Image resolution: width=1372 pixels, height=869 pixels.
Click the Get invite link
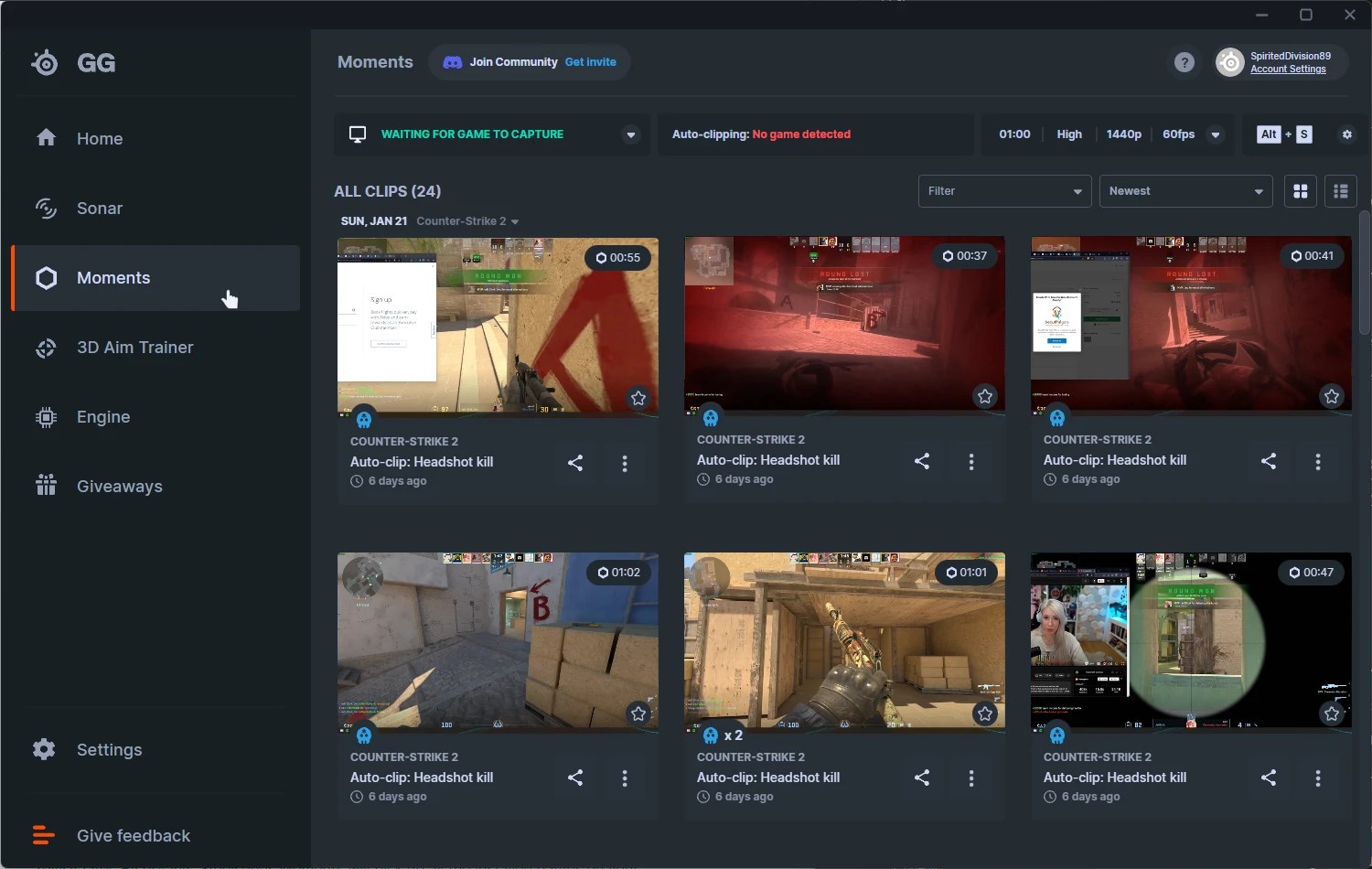591,62
